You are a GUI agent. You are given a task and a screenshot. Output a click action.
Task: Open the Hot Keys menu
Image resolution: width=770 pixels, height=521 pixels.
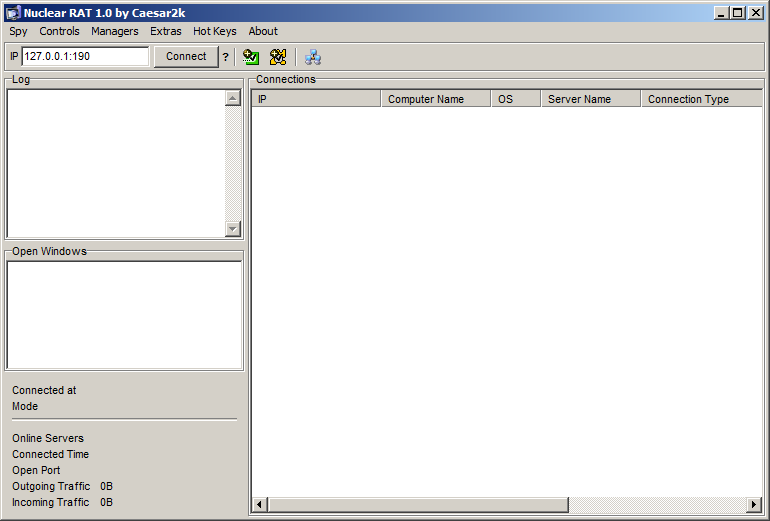coord(214,31)
